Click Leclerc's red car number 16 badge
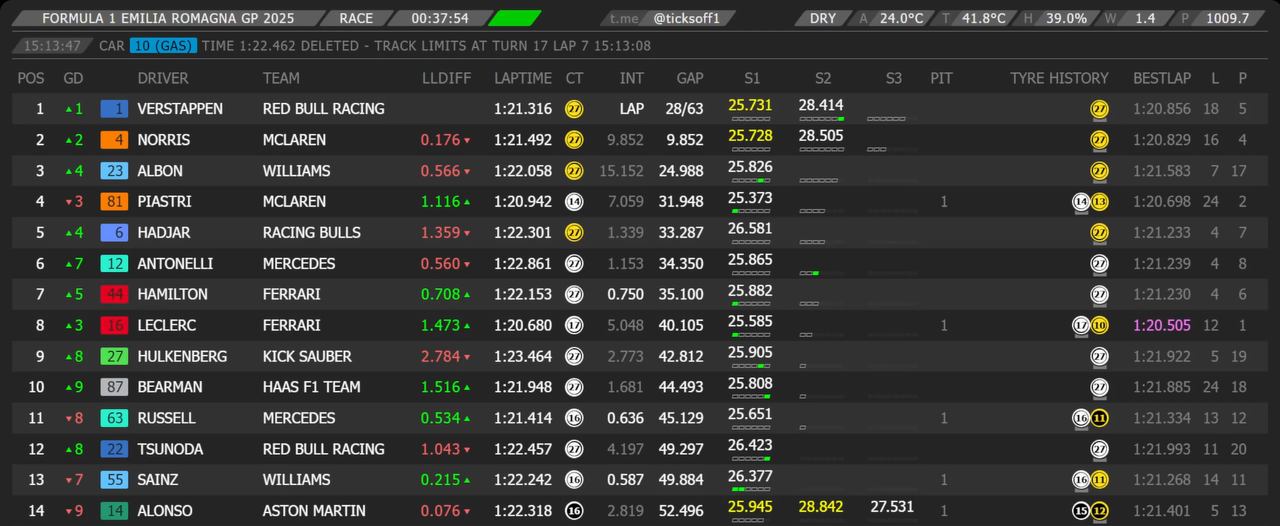 [114, 326]
